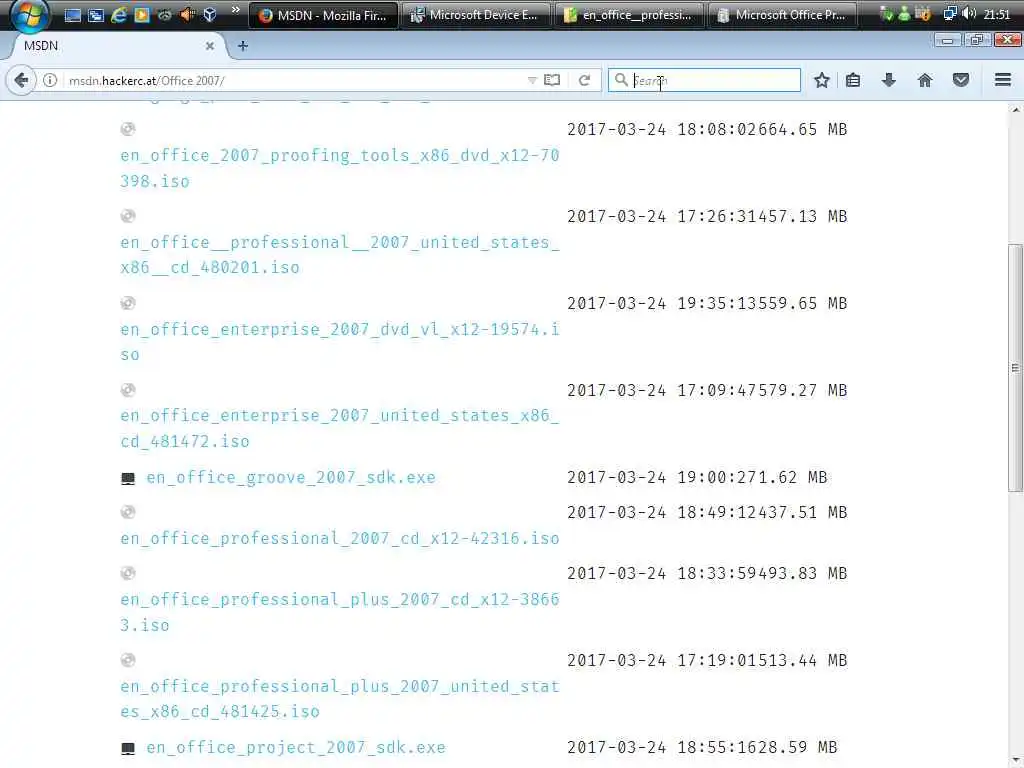Open a new tab with plus button
The width and height of the screenshot is (1024, 768).
point(243,46)
